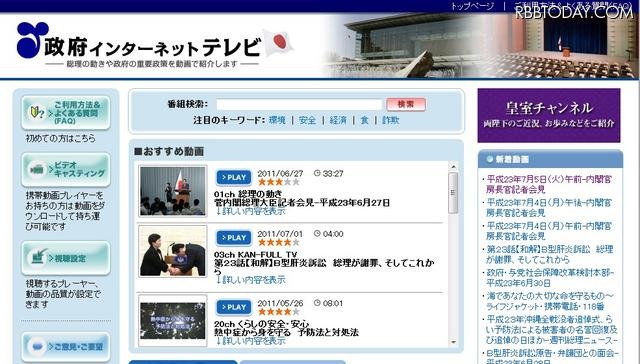Open 平成23年7月4日(月)午前 内閣官房長官記者会見 link

(x=549, y=231)
